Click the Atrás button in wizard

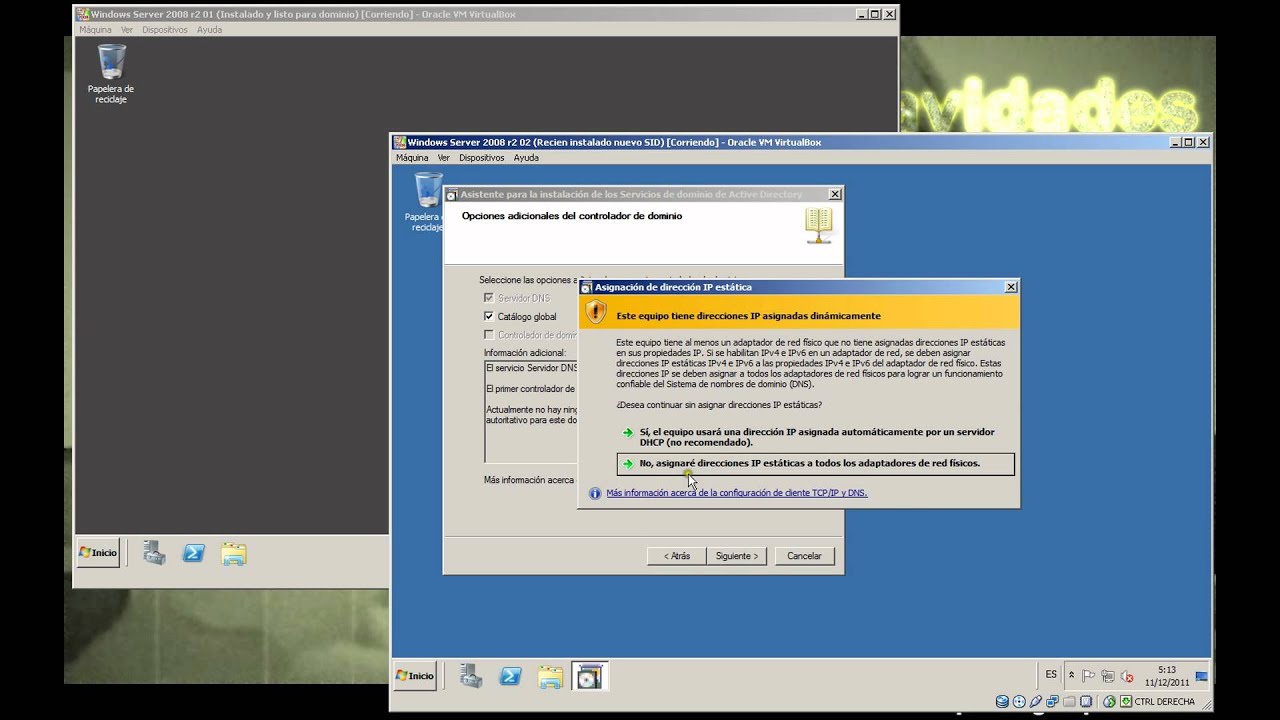point(677,556)
